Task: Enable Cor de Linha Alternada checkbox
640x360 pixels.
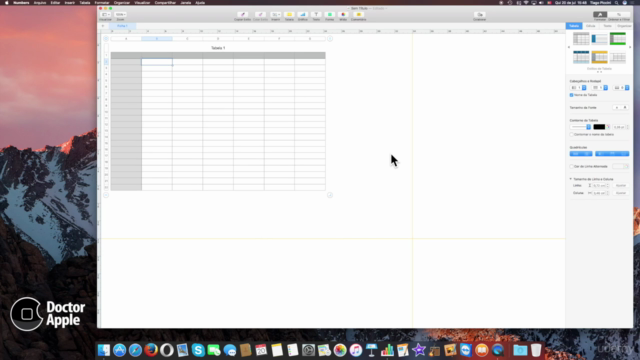Action: (x=571, y=167)
